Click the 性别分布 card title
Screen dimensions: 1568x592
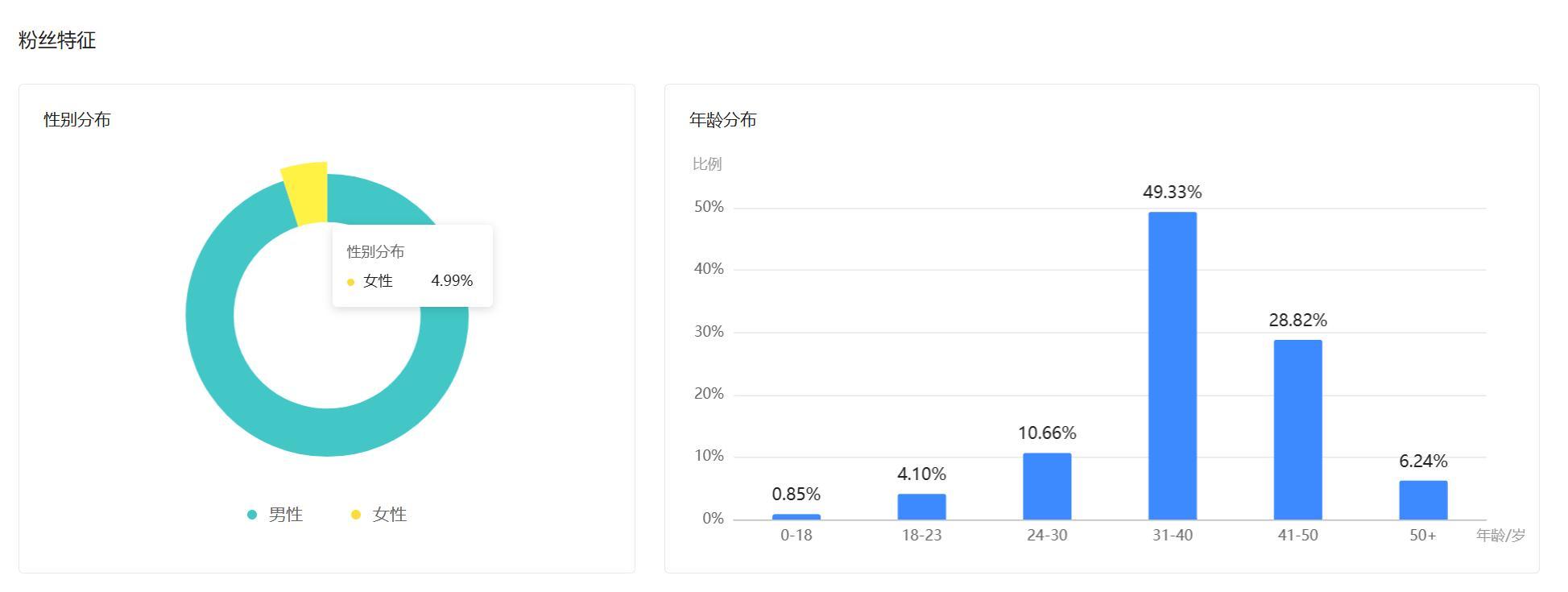point(77,120)
